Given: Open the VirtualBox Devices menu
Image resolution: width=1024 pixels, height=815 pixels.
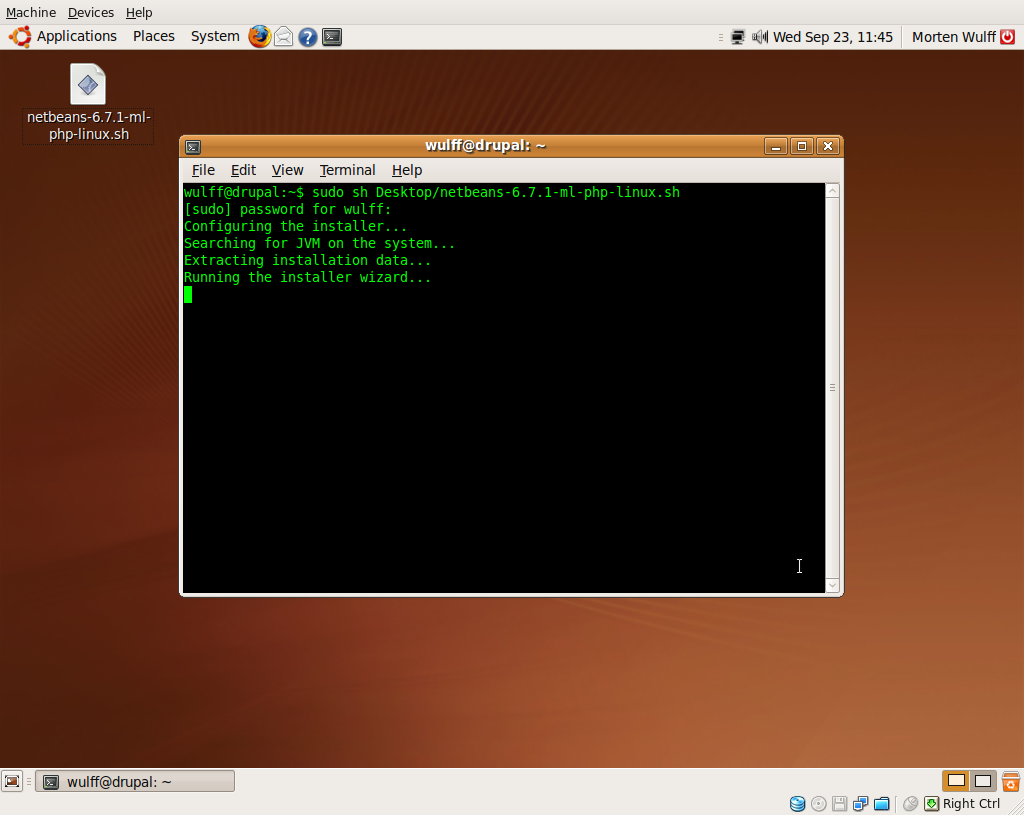Looking at the screenshot, I should click(x=91, y=12).
